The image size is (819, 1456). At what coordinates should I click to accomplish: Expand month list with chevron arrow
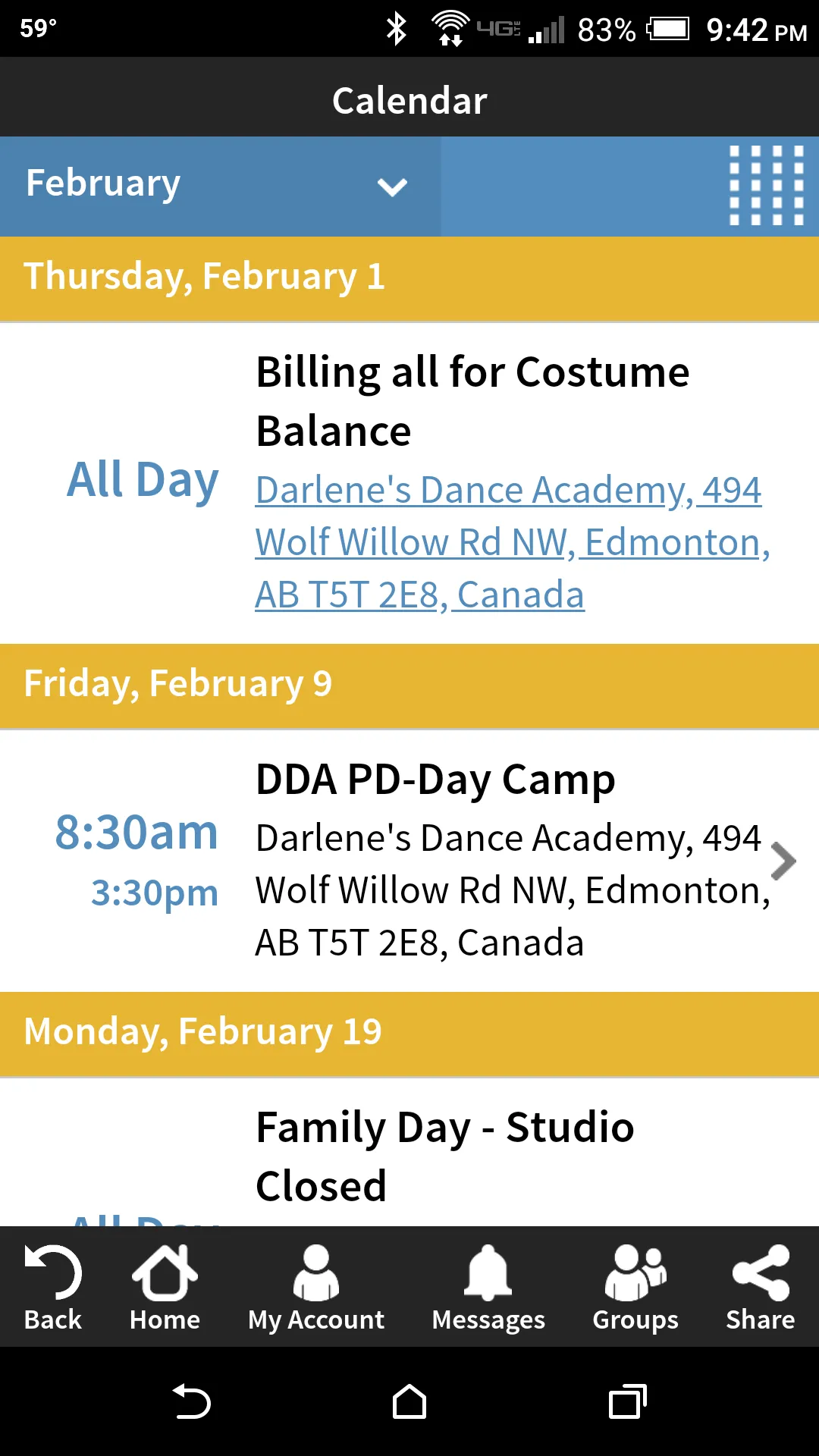392,187
